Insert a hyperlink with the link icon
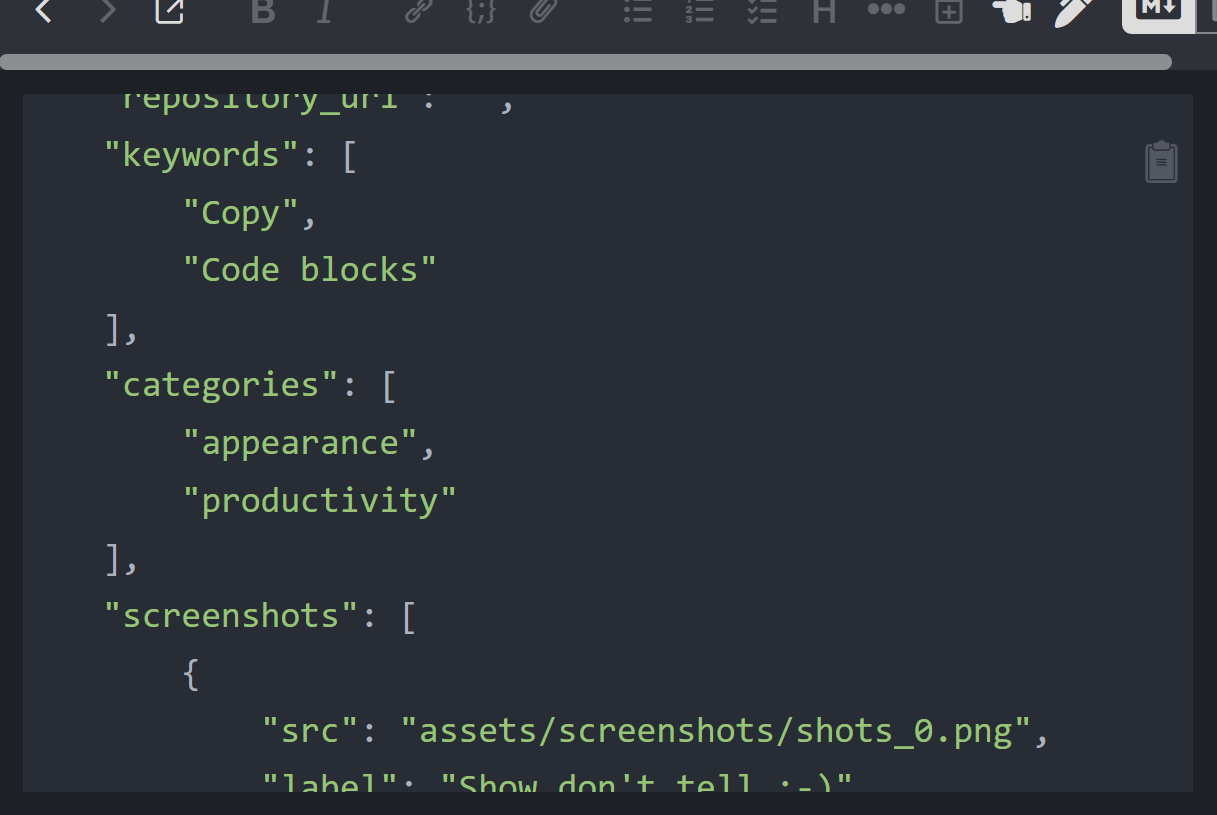This screenshot has width=1217, height=815. point(417,13)
